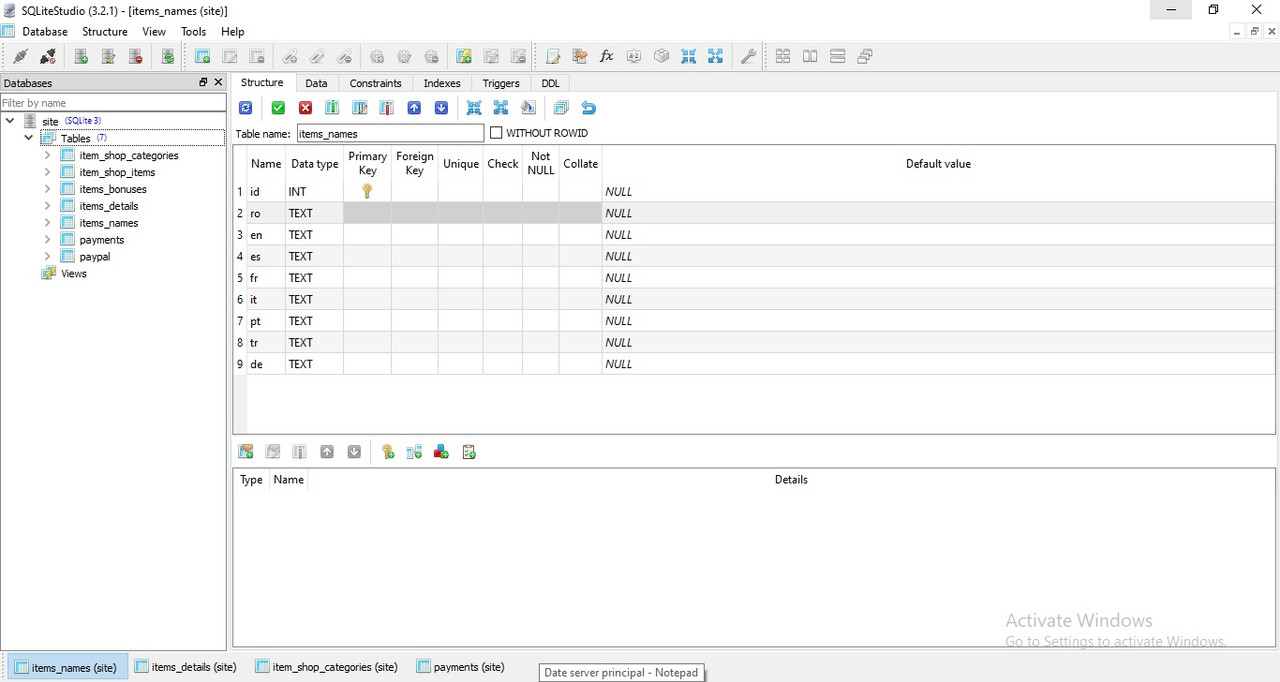The image size is (1280, 682).
Task: Click the Table name input field
Action: tap(389, 133)
